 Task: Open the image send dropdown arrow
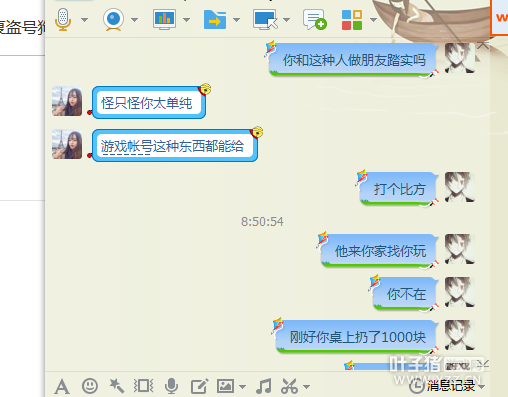[x=242, y=387]
